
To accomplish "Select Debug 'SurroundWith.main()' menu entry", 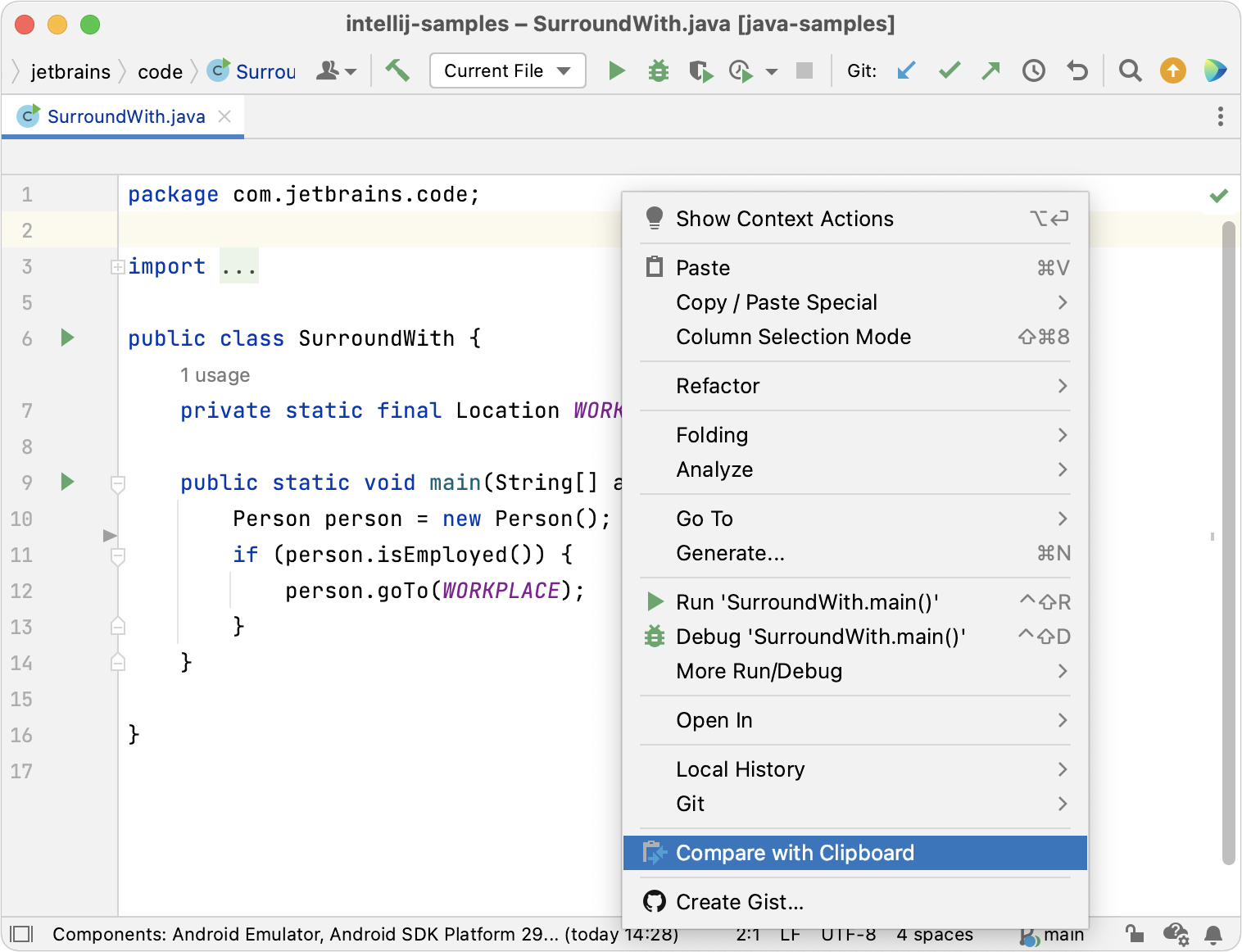I will [x=855, y=637].
